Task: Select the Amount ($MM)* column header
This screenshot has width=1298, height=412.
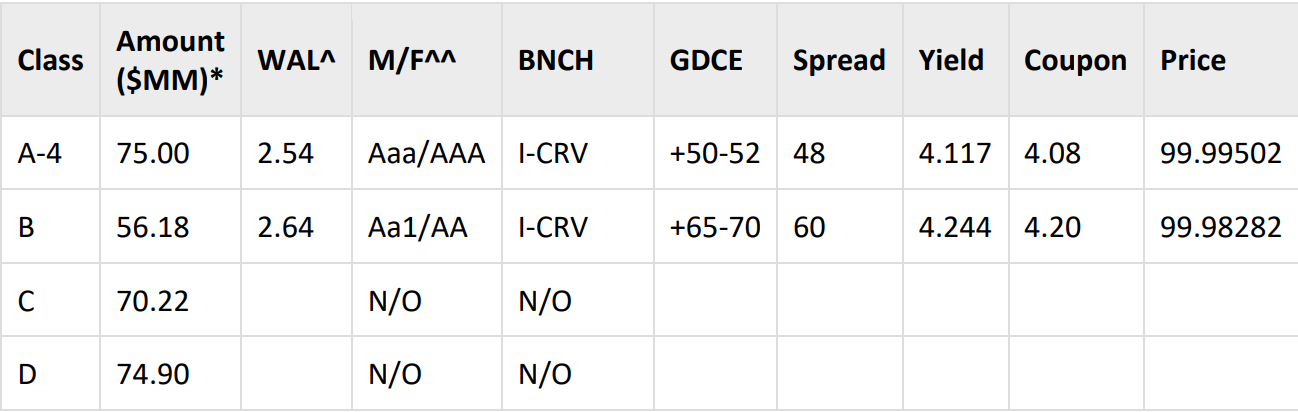Action: coord(170,60)
